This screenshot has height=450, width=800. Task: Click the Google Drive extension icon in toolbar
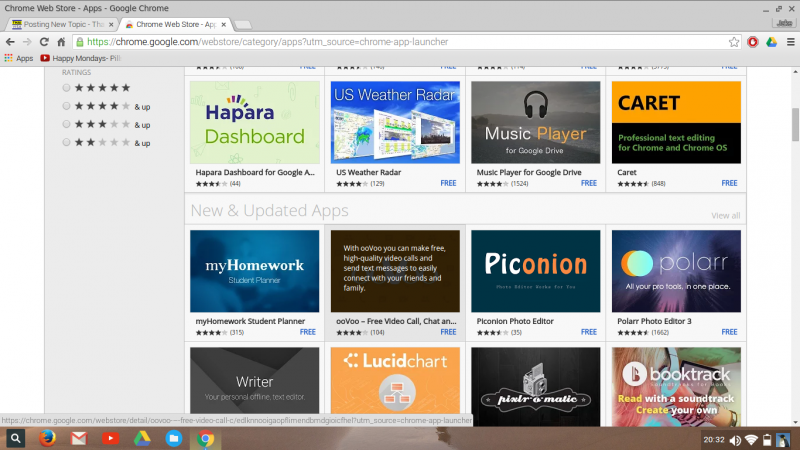click(771, 42)
